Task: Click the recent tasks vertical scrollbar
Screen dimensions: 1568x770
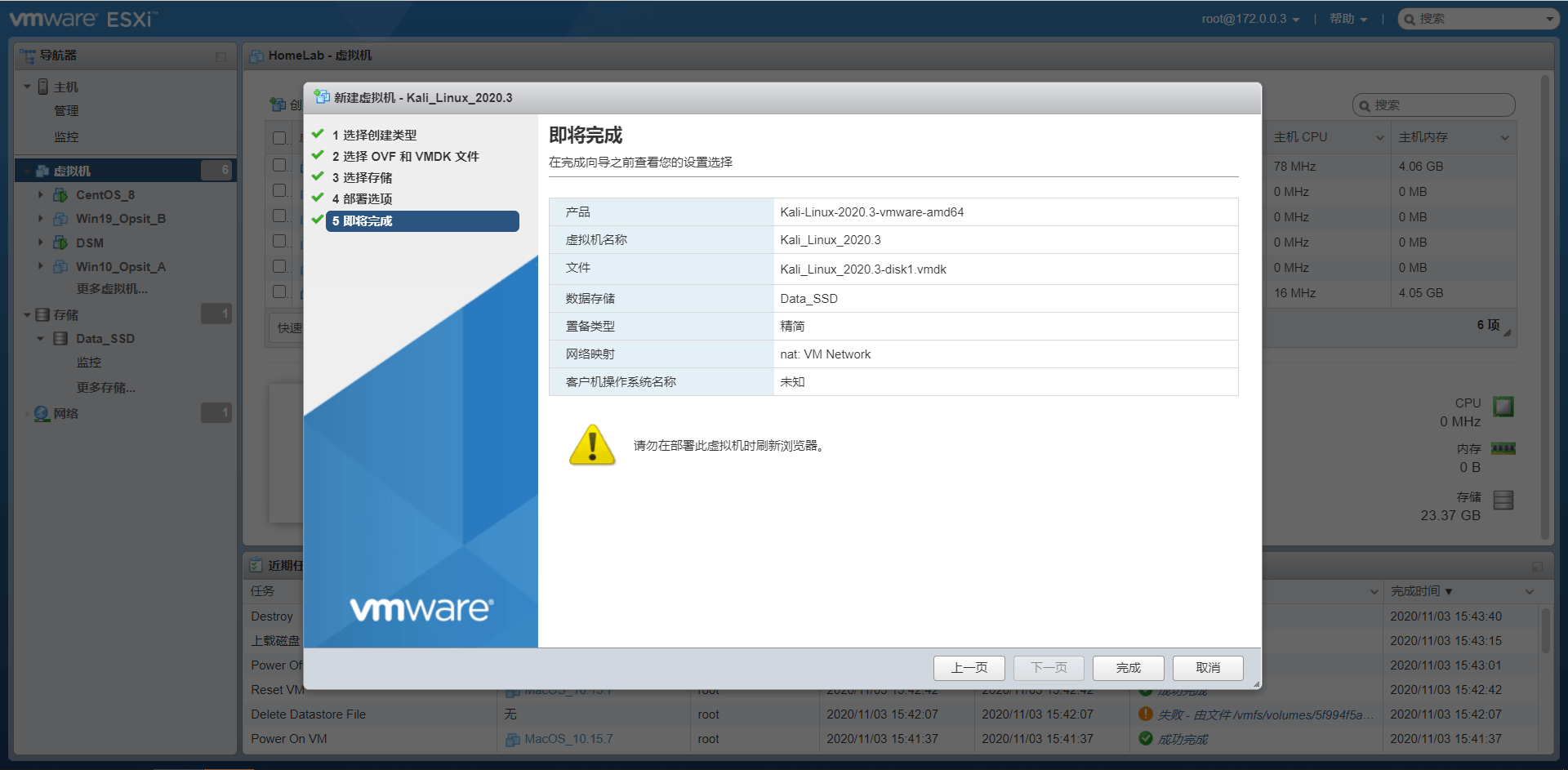Action: tap(1545, 630)
